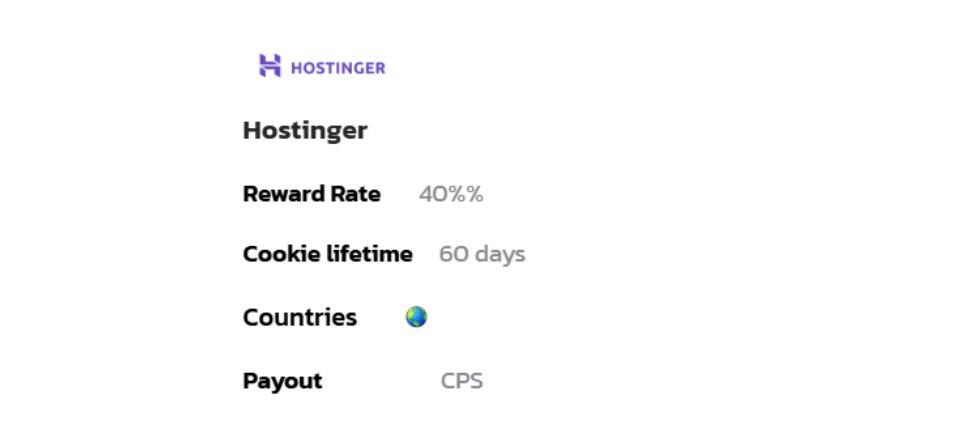The width and height of the screenshot is (956, 434).
Task: Select the bold Hostinger heading
Action: pyautogui.click(x=305, y=130)
